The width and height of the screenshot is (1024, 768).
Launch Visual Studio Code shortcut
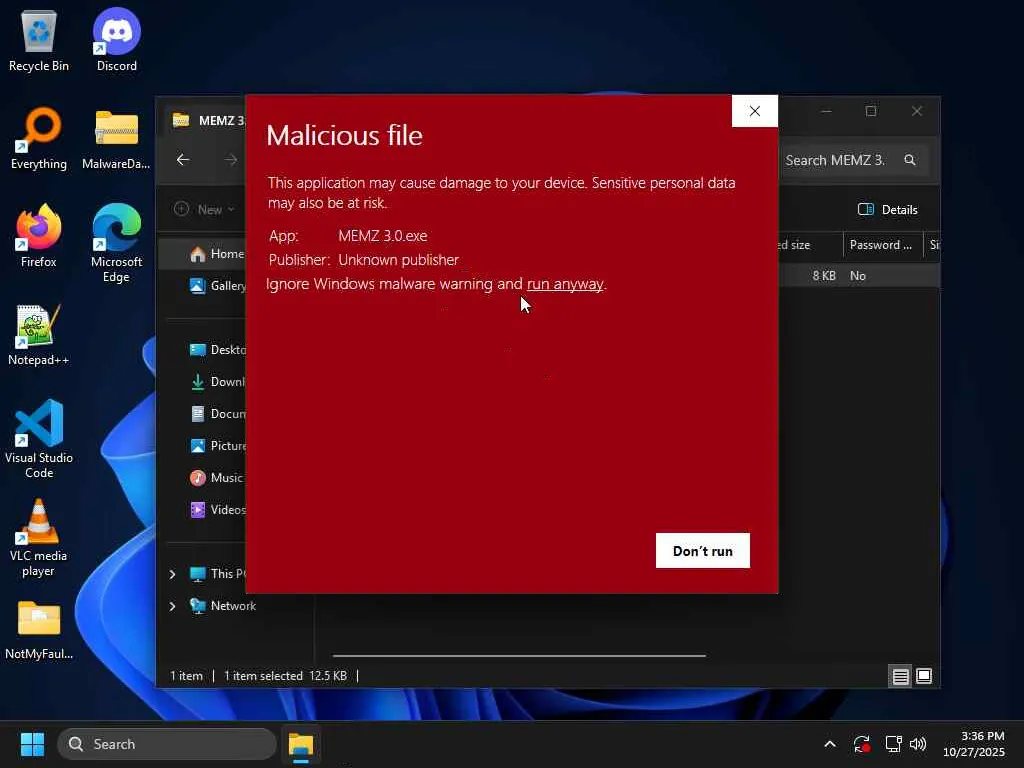(x=39, y=439)
